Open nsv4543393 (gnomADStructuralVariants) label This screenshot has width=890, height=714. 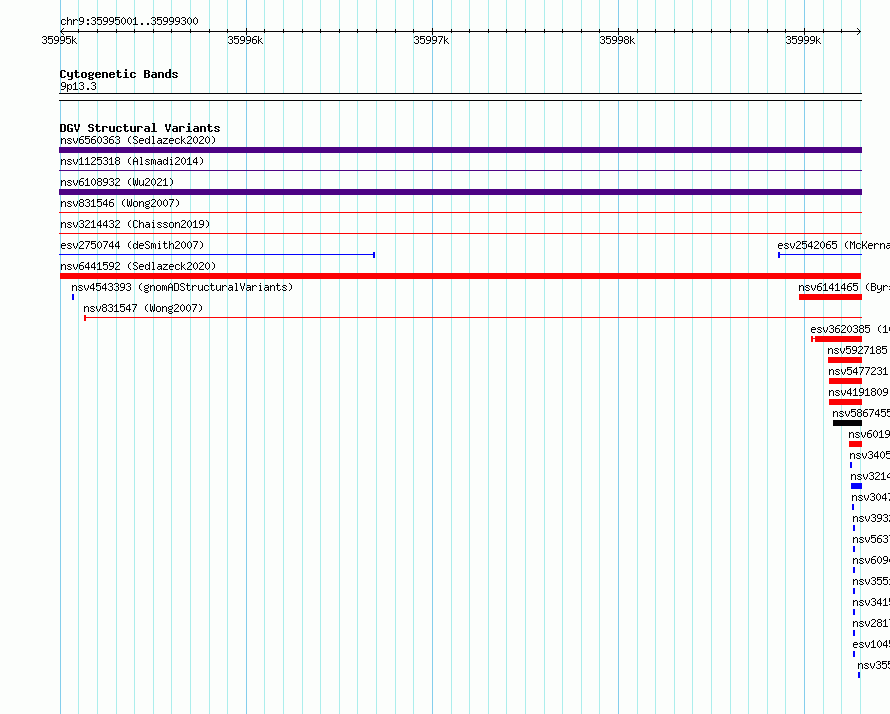[182, 287]
